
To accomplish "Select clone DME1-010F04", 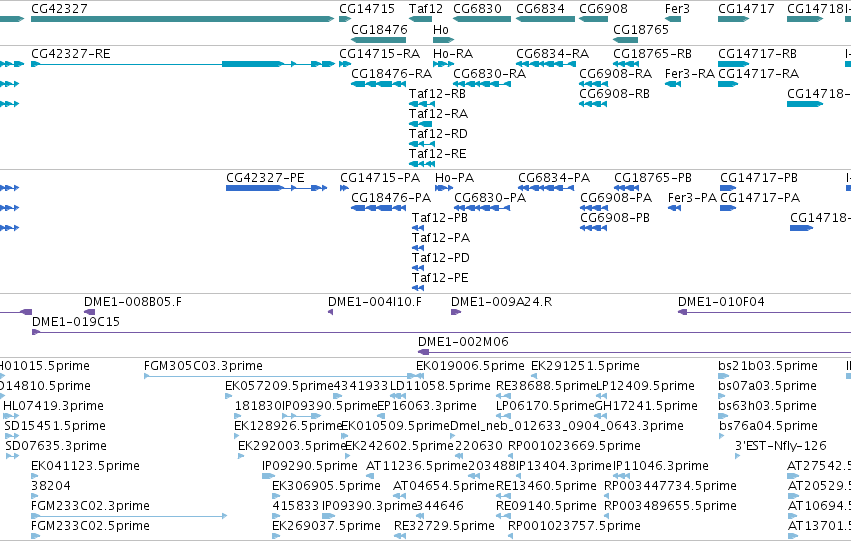I will [721, 302].
